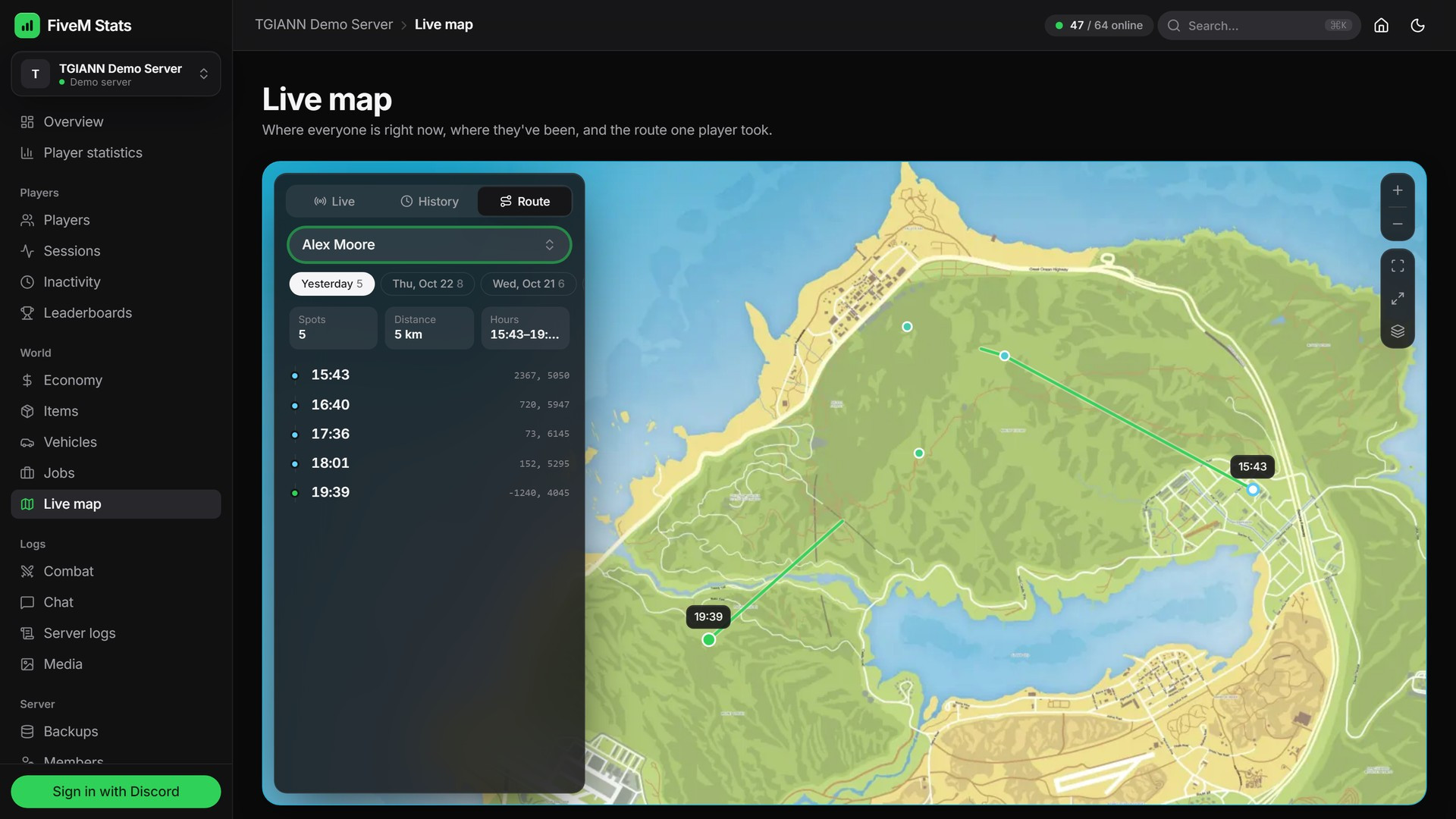
Task: Open the Backups page
Action: pos(116,732)
